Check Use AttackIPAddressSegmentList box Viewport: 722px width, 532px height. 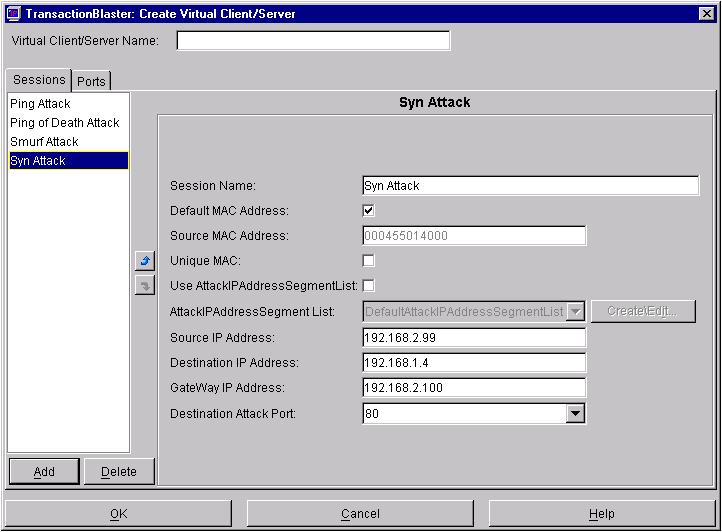tap(368, 286)
